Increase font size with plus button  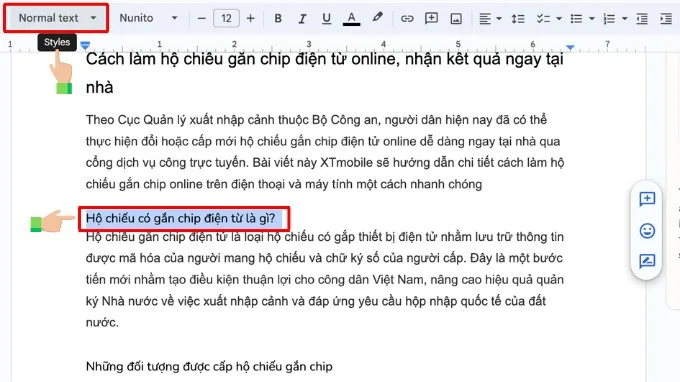point(250,18)
